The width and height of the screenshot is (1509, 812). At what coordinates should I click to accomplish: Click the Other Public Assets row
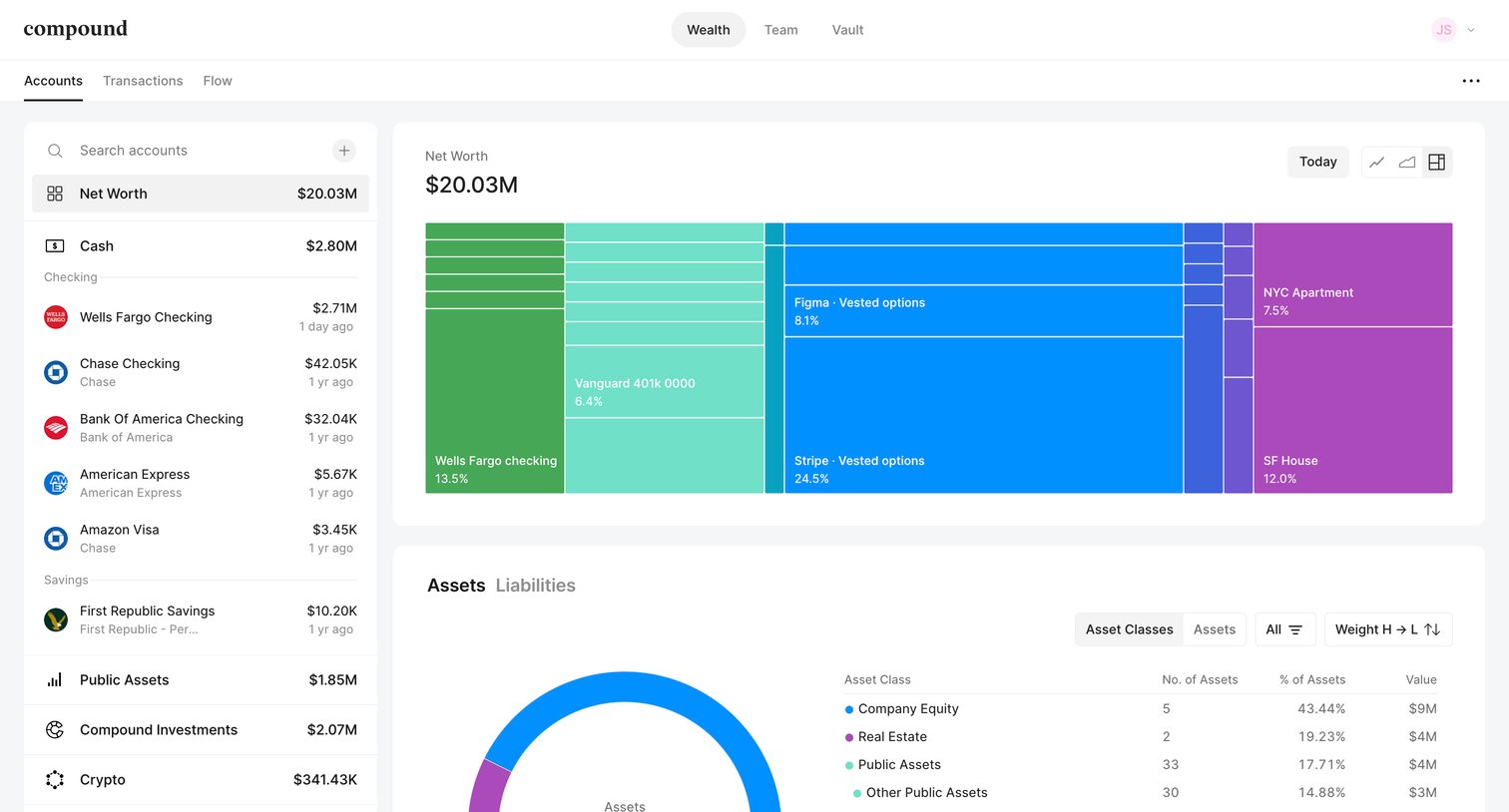tap(1141, 793)
